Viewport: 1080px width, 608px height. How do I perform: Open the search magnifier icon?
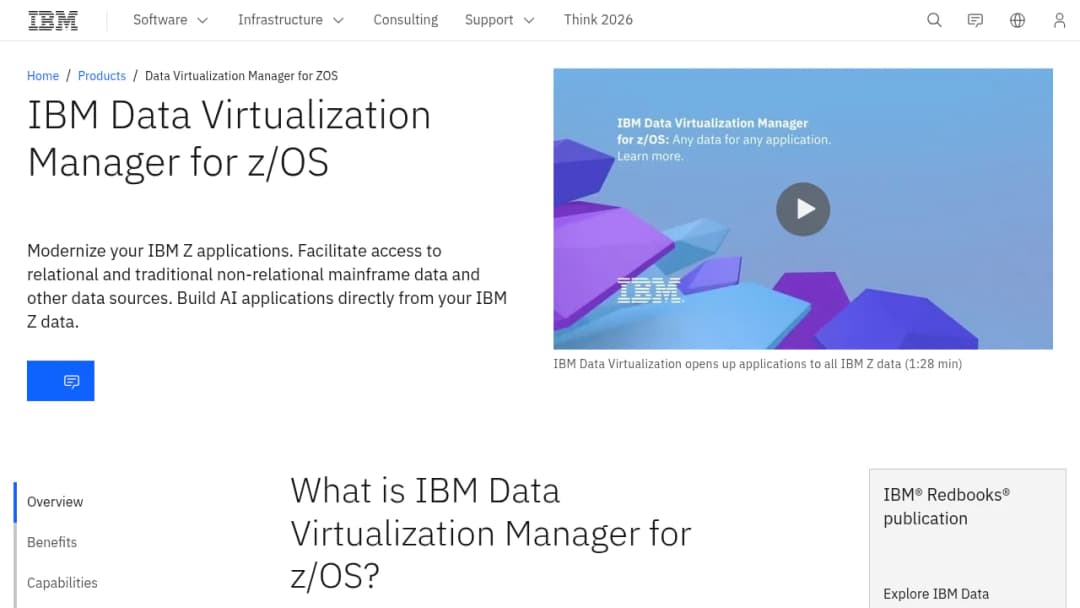(x=934, y=20)
